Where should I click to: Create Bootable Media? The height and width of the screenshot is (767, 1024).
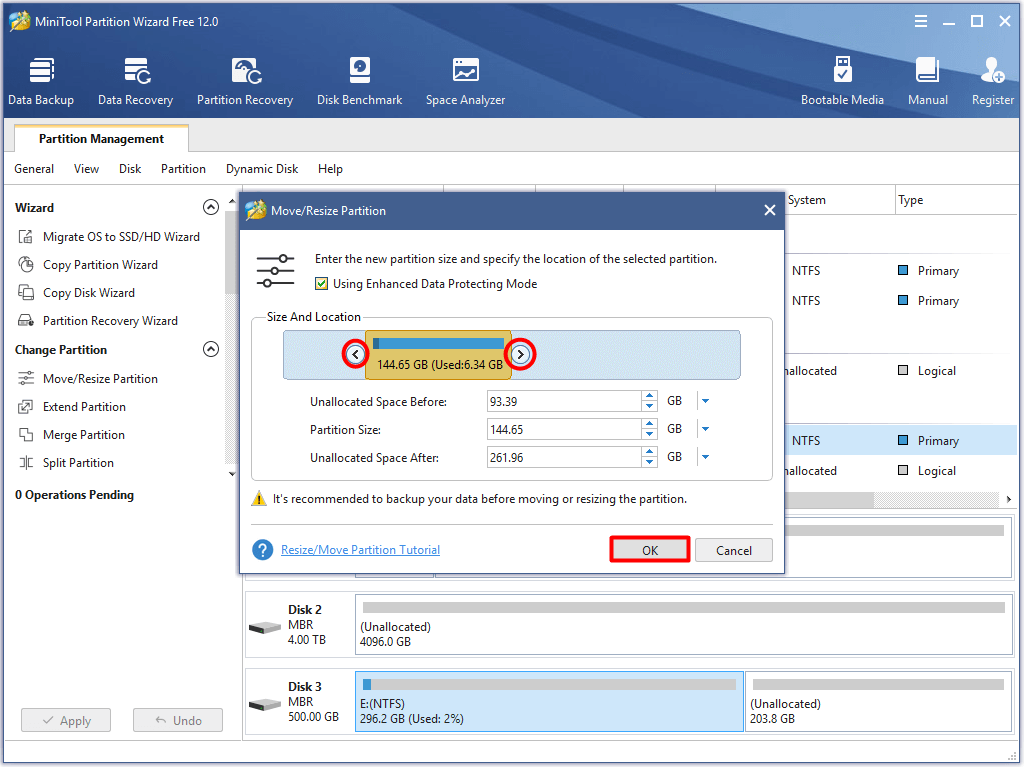point(842,82)
